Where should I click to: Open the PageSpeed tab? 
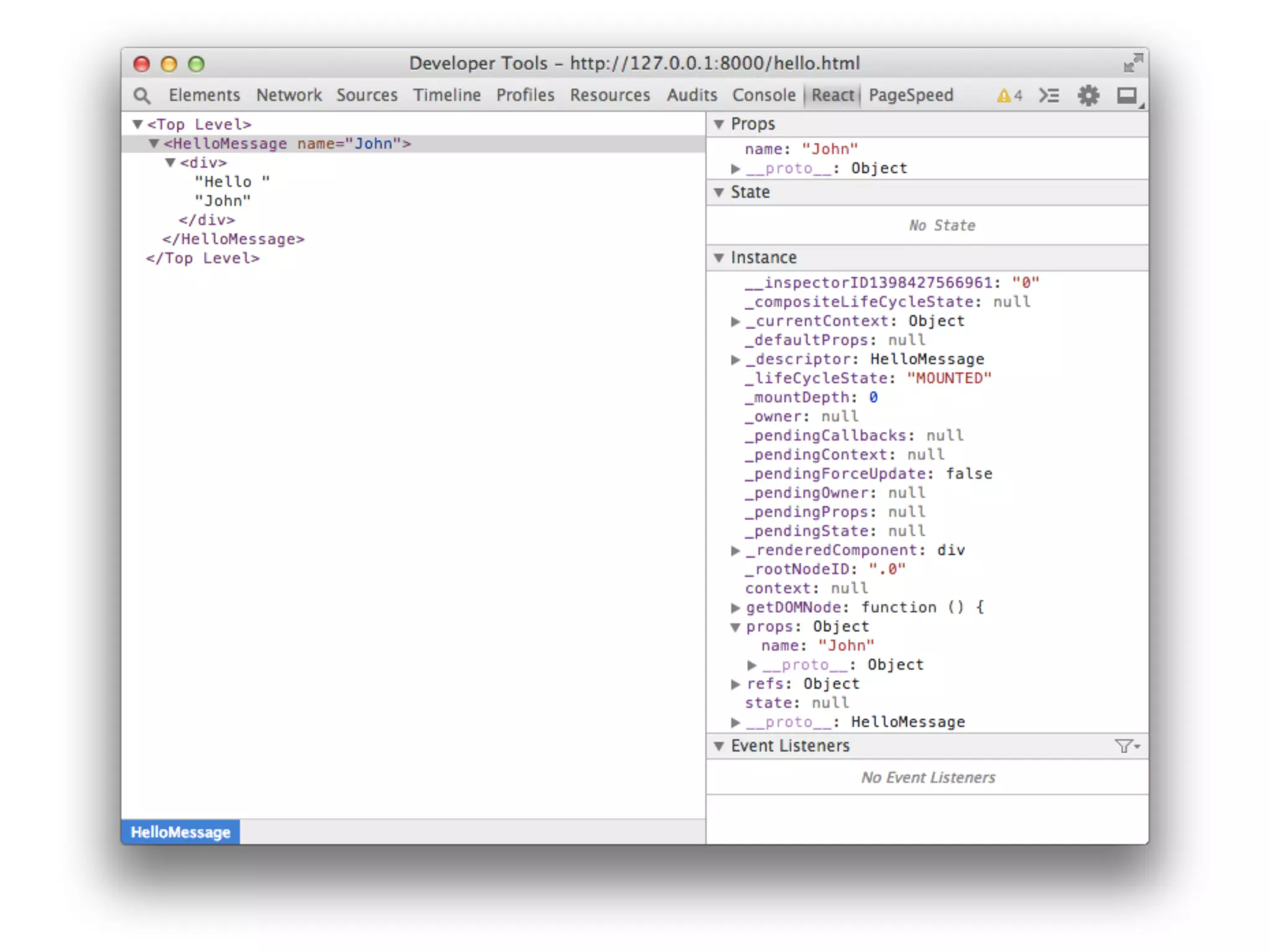[910, 95]
